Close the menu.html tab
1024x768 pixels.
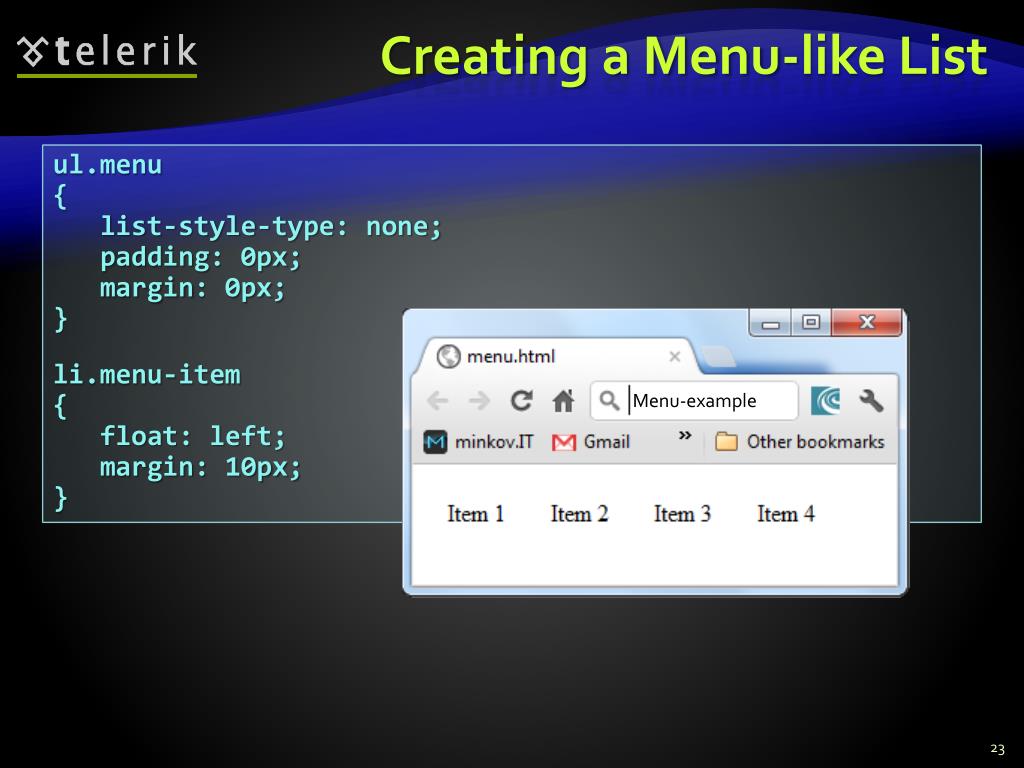tap(675, 357)
